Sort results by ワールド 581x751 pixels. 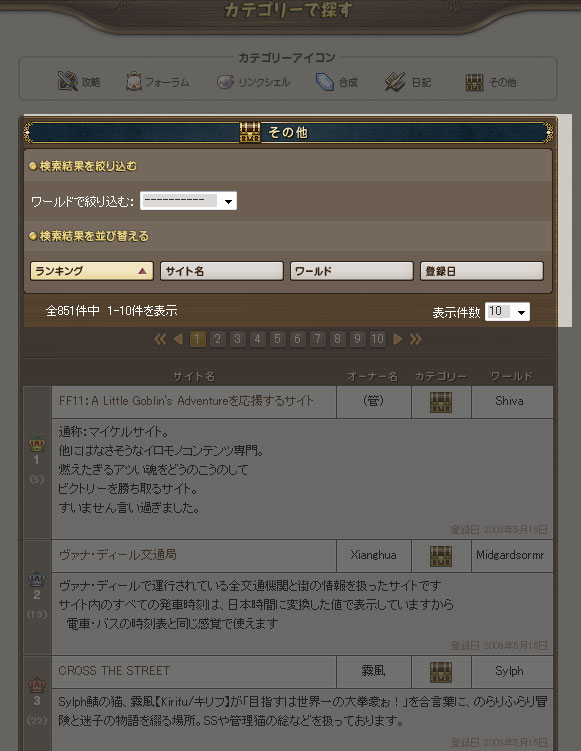coord(352,271)
